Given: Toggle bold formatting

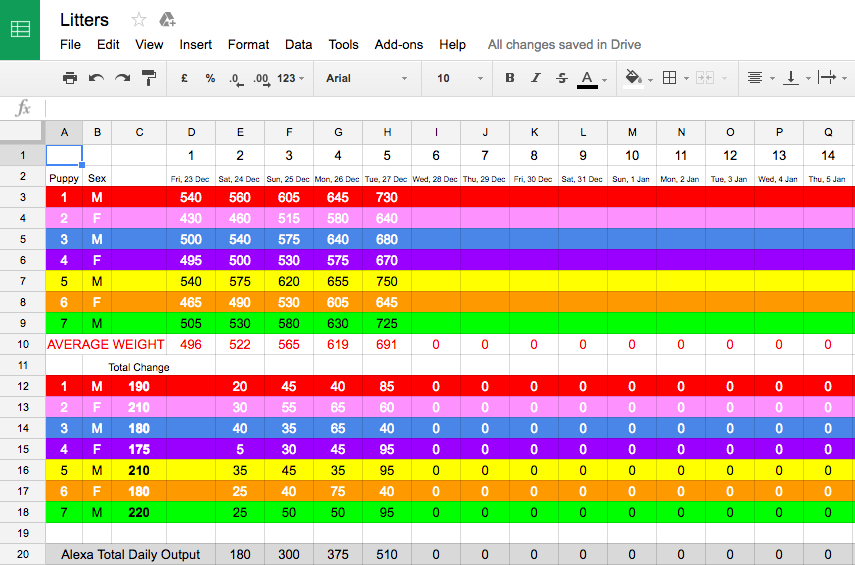Looking at the screenshot, I should click(509, 78).
